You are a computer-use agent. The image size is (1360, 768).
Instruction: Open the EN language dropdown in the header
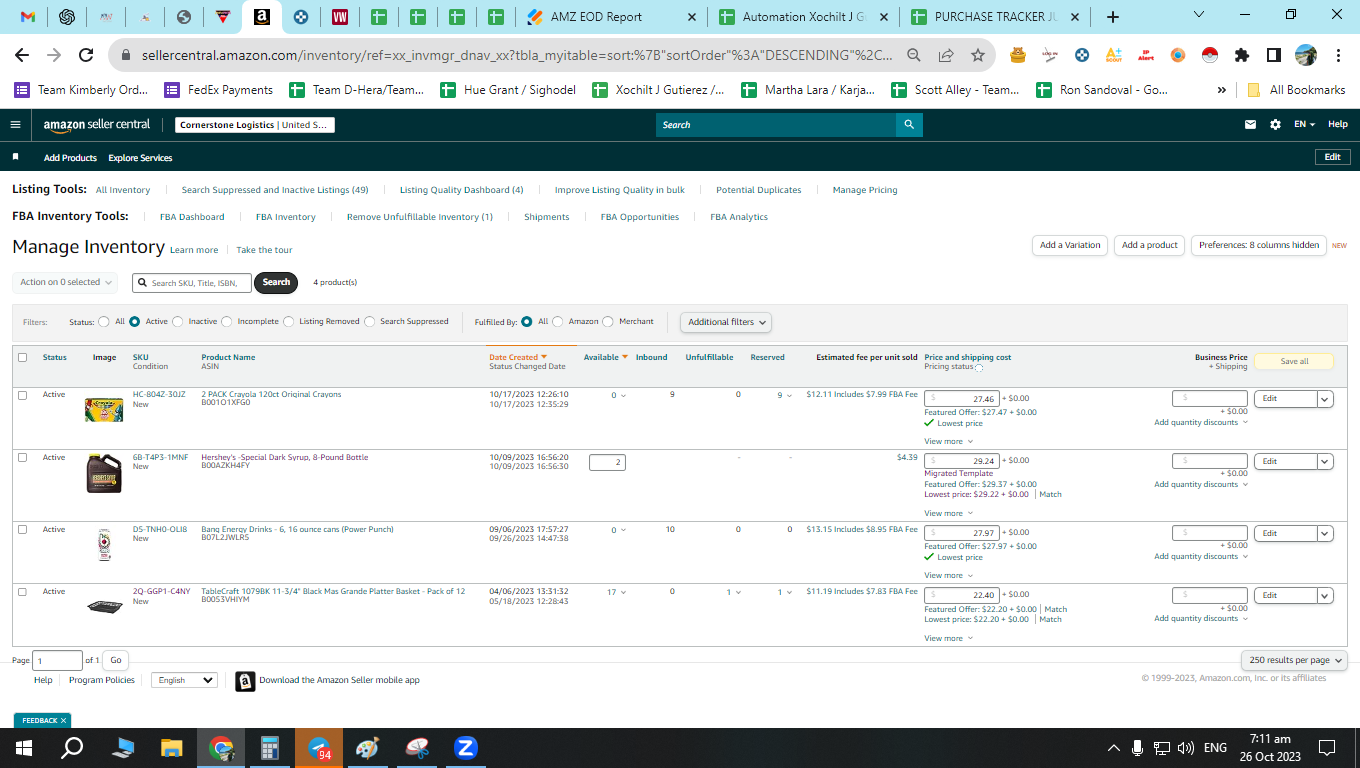(x=1305, y=125)
